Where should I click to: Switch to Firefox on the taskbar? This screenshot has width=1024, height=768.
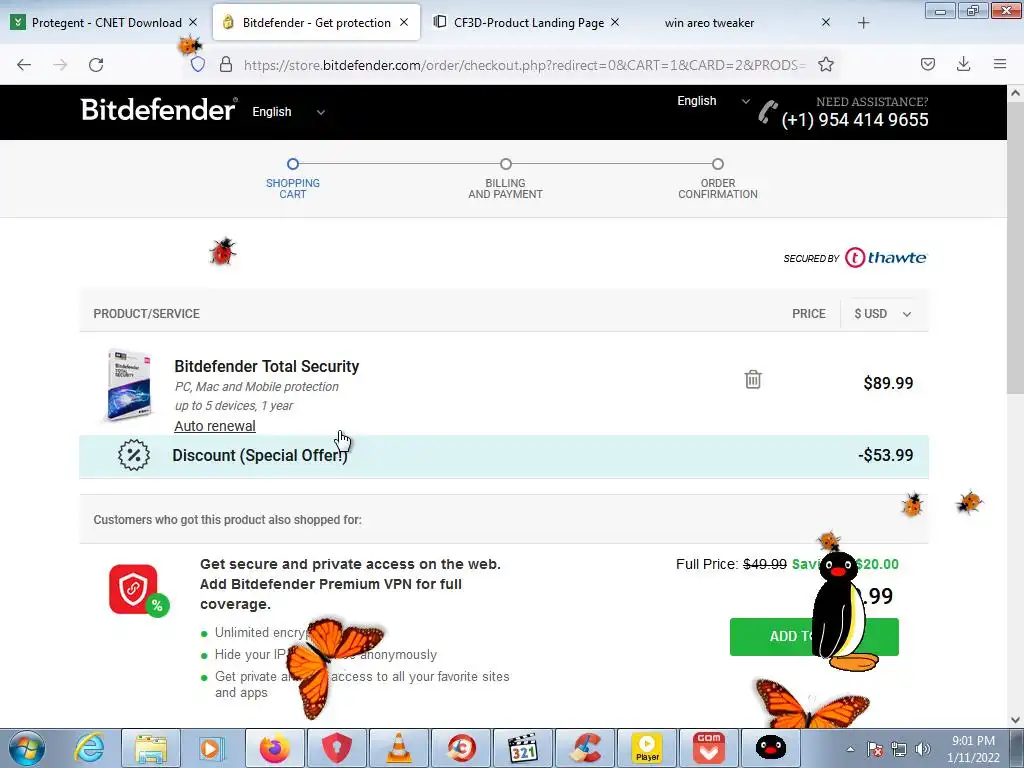click(x=274, y=748)
